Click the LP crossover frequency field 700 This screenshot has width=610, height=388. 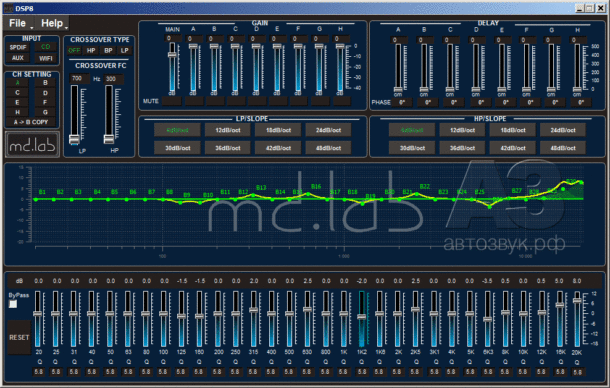coord(79,79)
